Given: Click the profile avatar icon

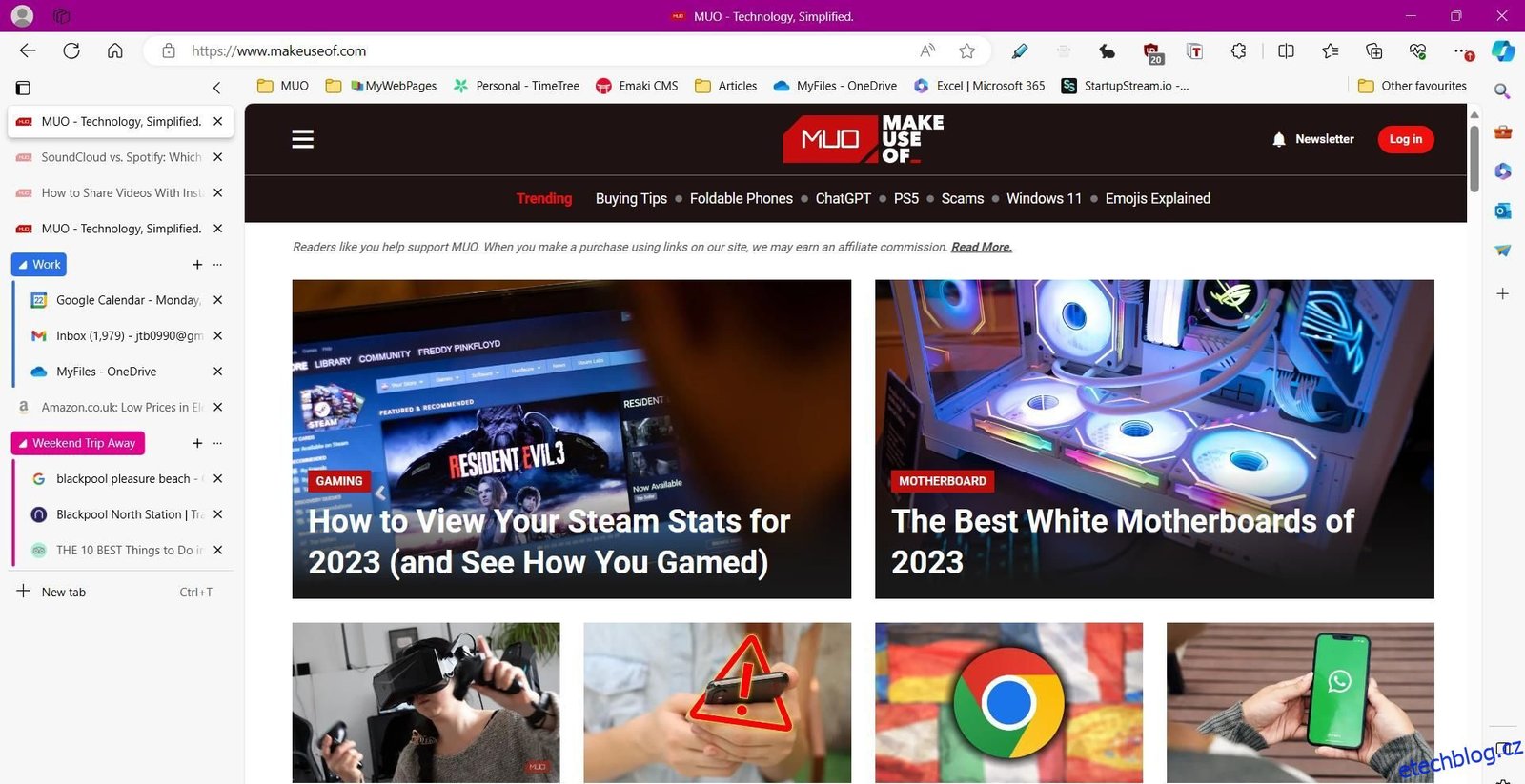Looking at the screenshot, I should [x=21, y=16].
